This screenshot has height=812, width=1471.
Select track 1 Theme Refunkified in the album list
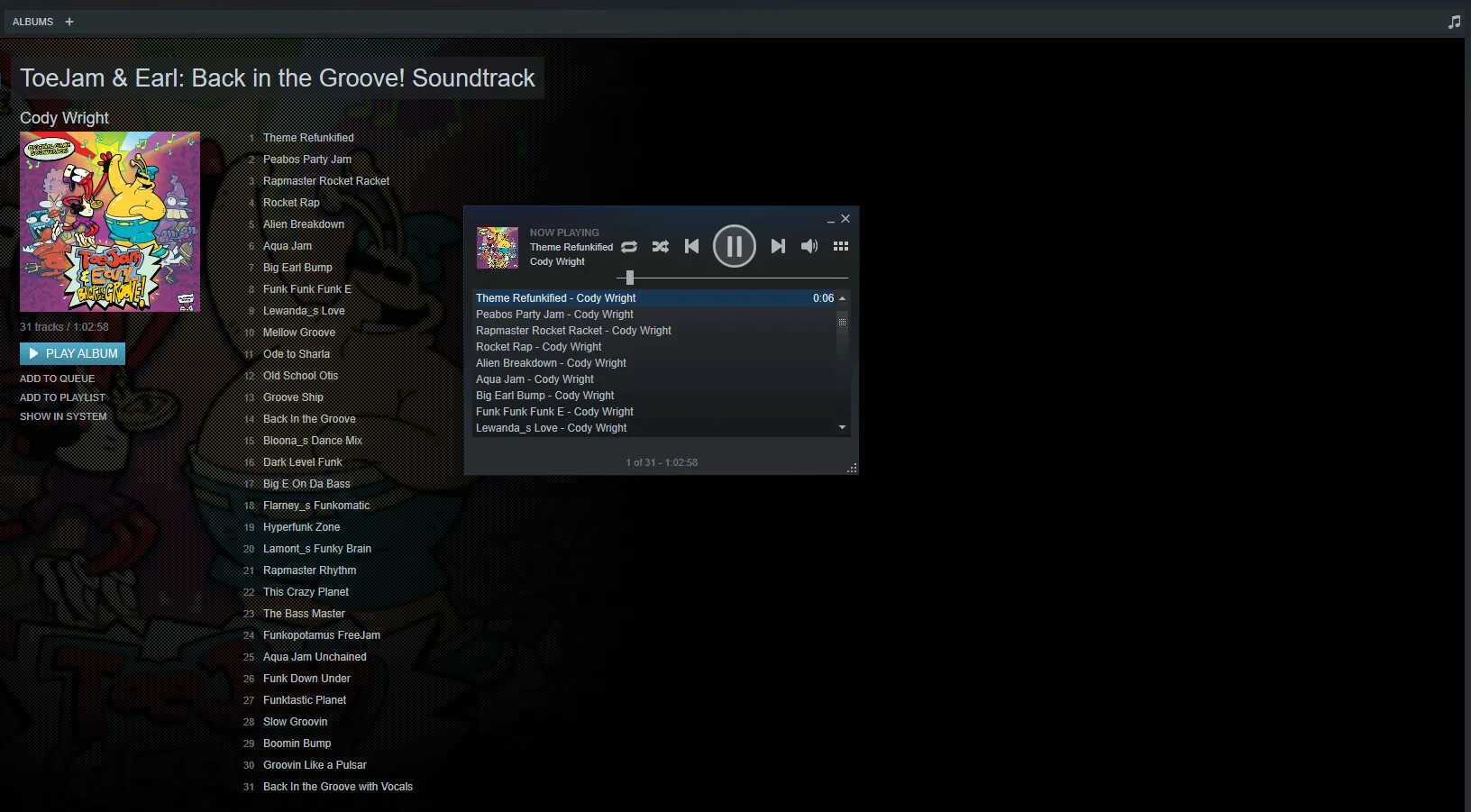tap(308, 138)
